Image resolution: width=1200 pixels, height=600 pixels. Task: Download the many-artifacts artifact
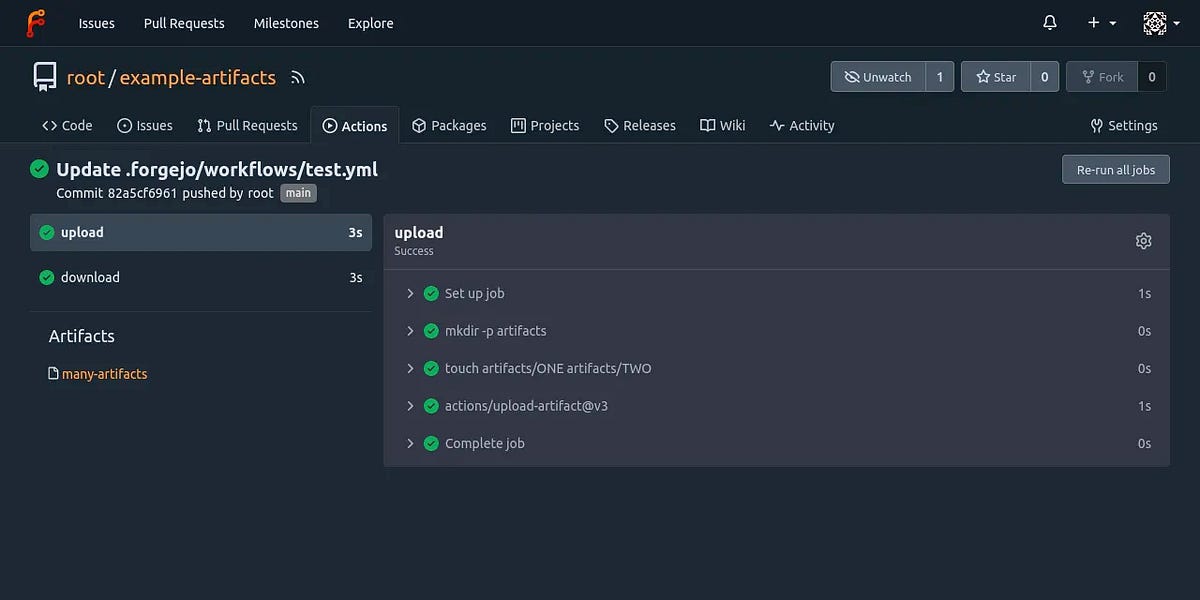coord(104,373)
